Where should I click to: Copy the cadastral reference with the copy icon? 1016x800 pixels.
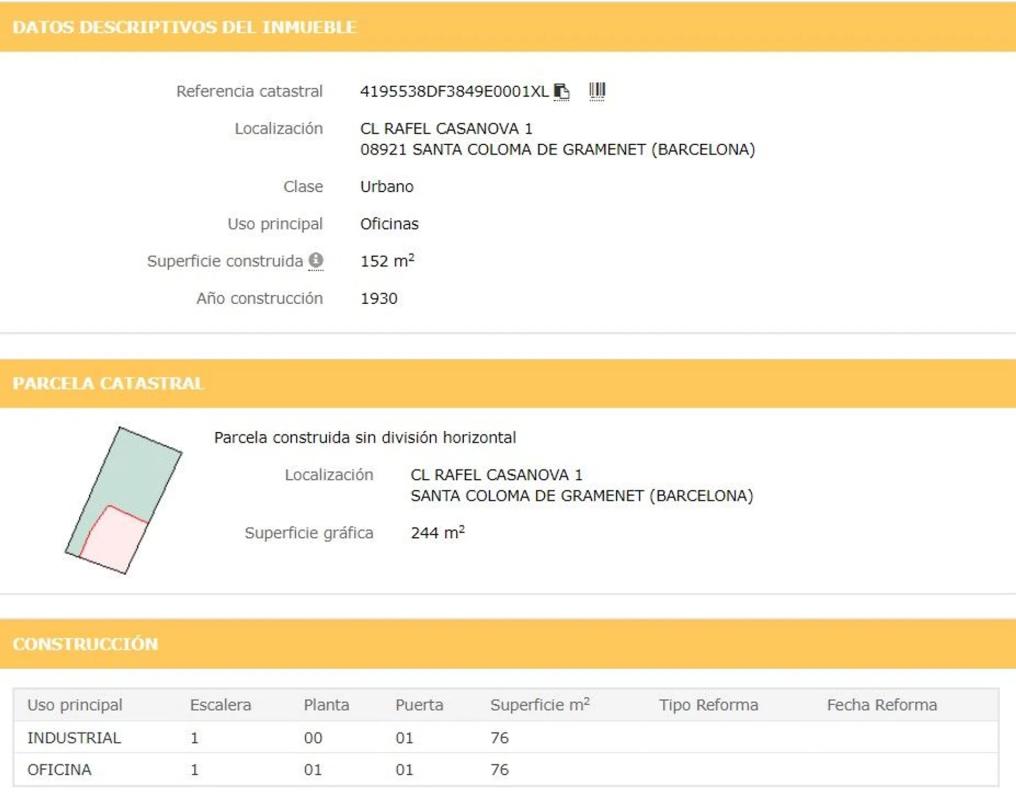point(562,92)
